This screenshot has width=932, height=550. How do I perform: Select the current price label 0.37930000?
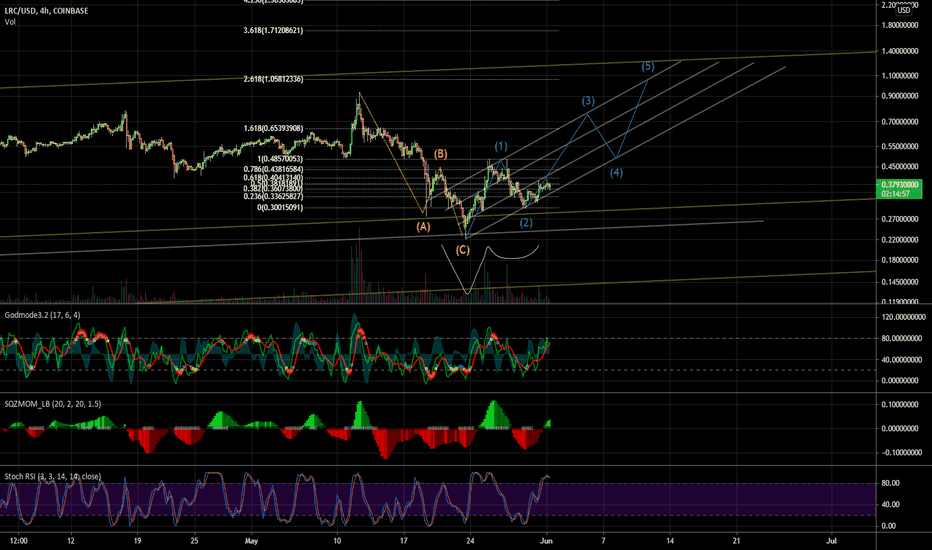[x=899, y=185]
